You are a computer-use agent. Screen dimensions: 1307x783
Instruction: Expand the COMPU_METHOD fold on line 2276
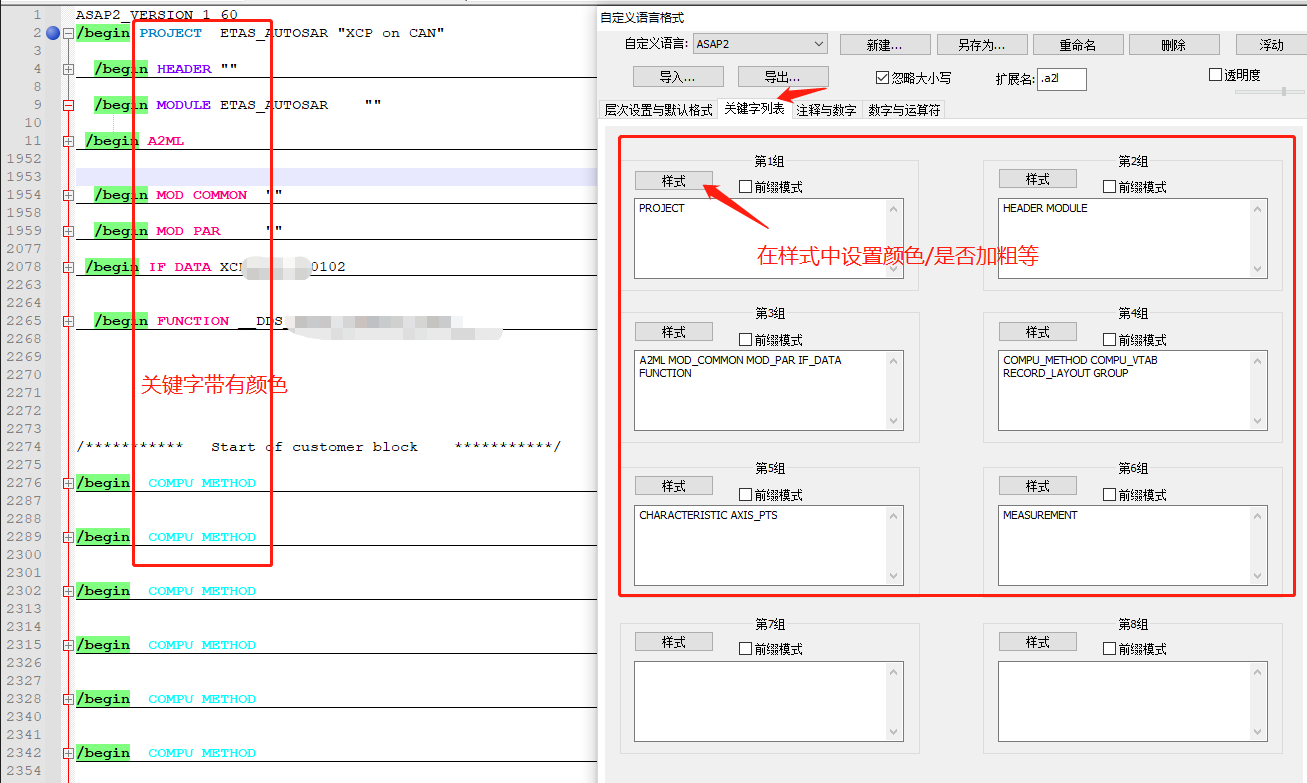[68, 483]
